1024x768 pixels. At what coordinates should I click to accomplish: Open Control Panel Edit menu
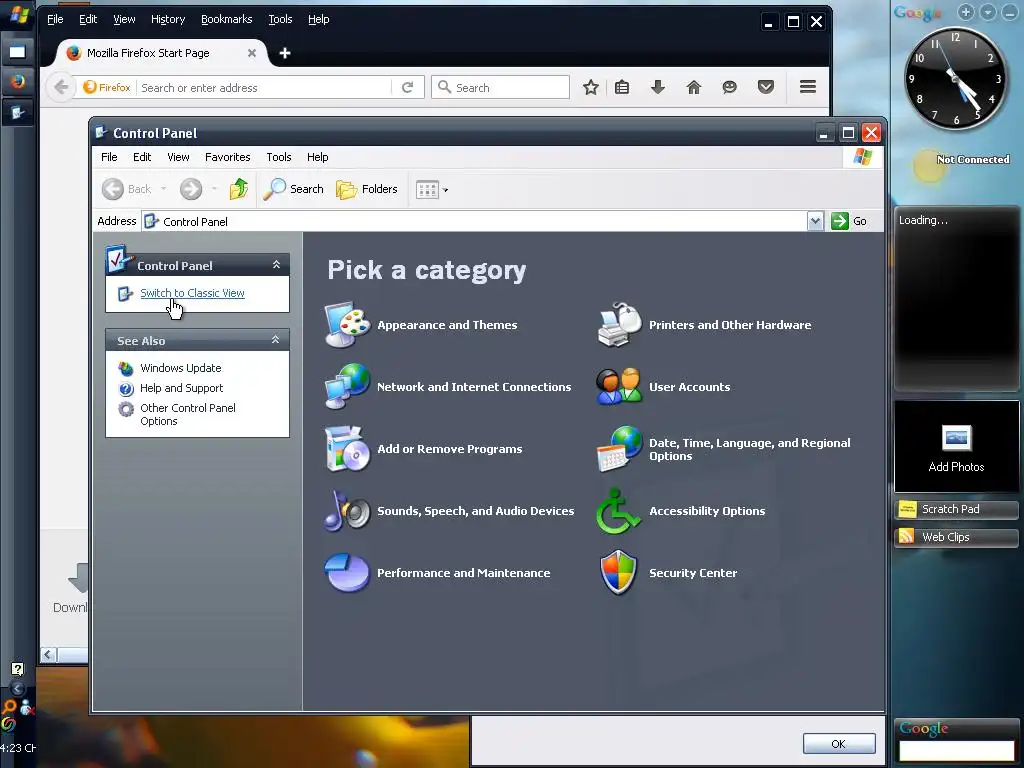(142, 157)
